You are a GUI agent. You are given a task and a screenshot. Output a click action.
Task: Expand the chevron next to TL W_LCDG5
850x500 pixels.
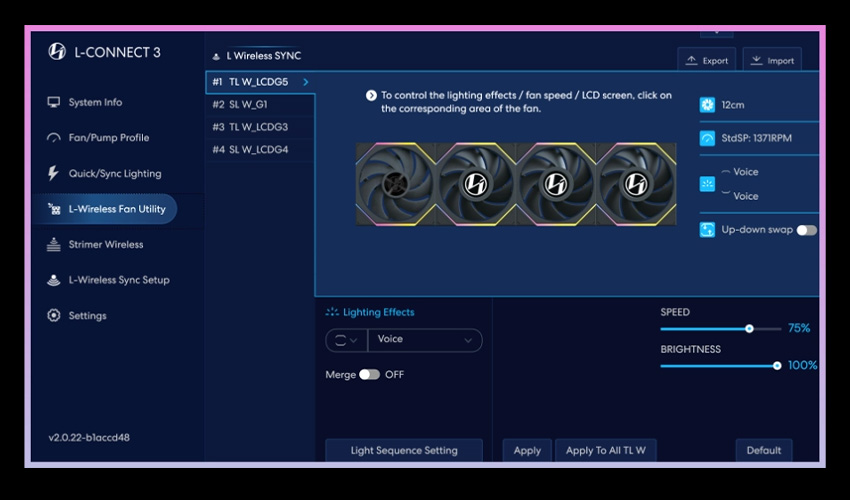(306, 82)
